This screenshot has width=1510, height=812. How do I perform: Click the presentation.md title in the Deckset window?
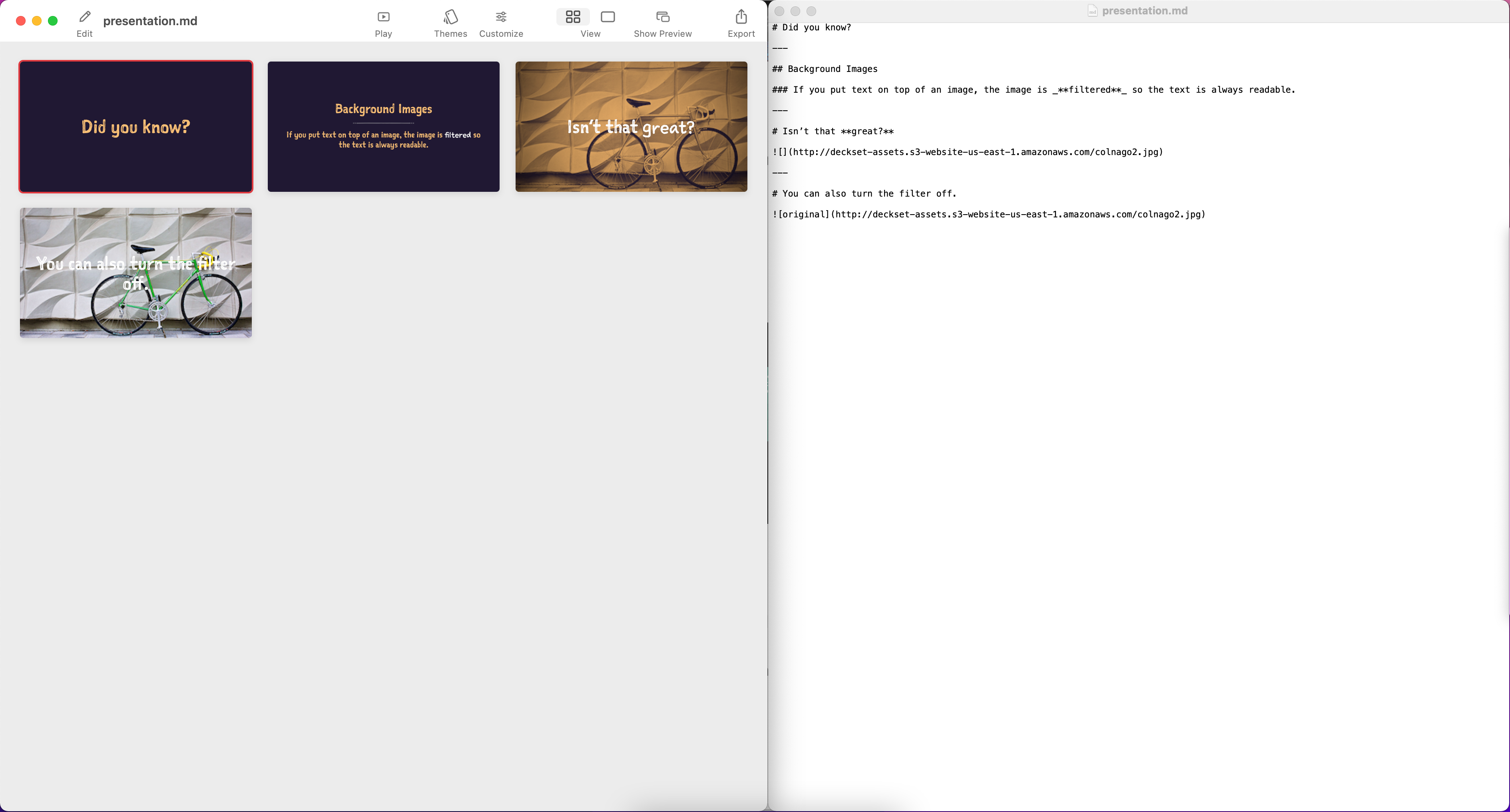150,21
